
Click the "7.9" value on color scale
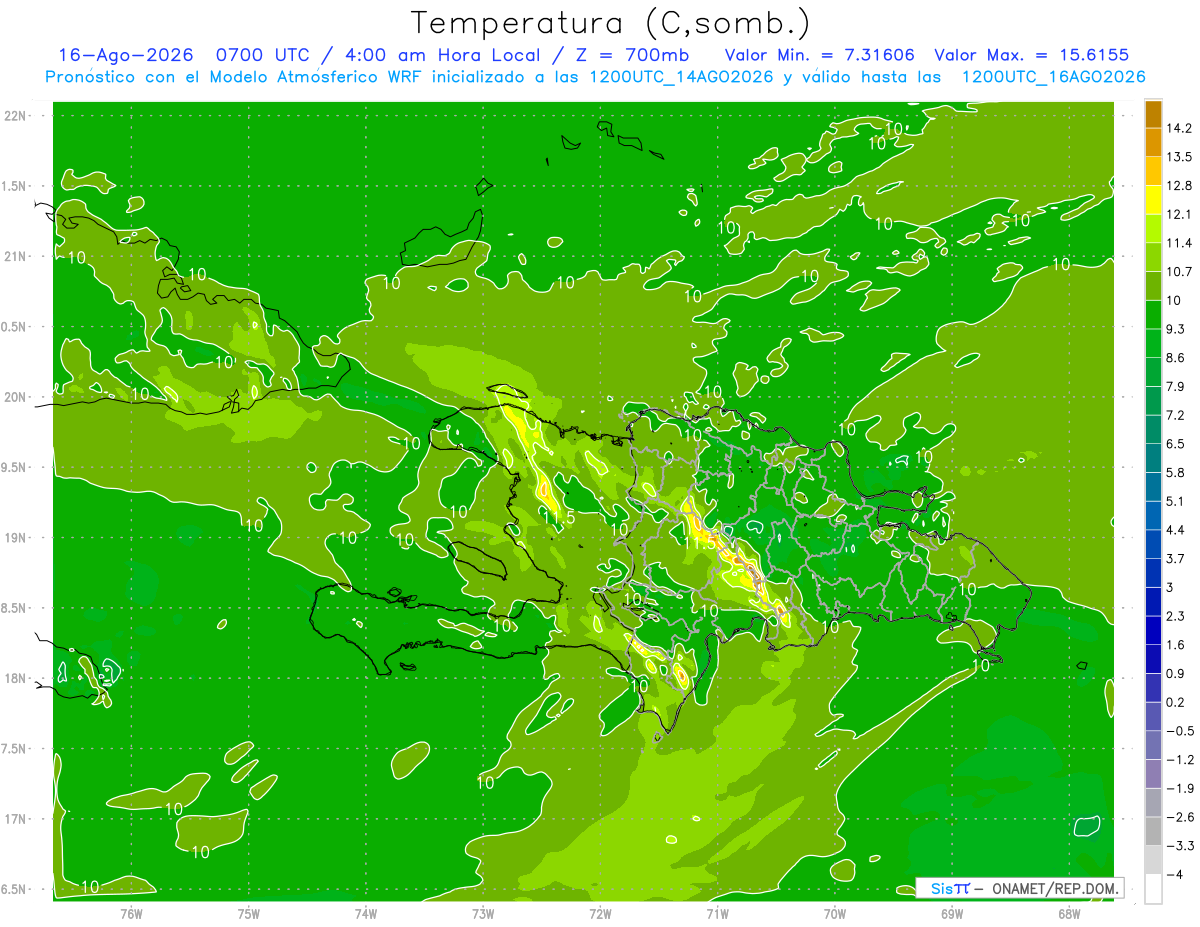[x=1176, y=386]
